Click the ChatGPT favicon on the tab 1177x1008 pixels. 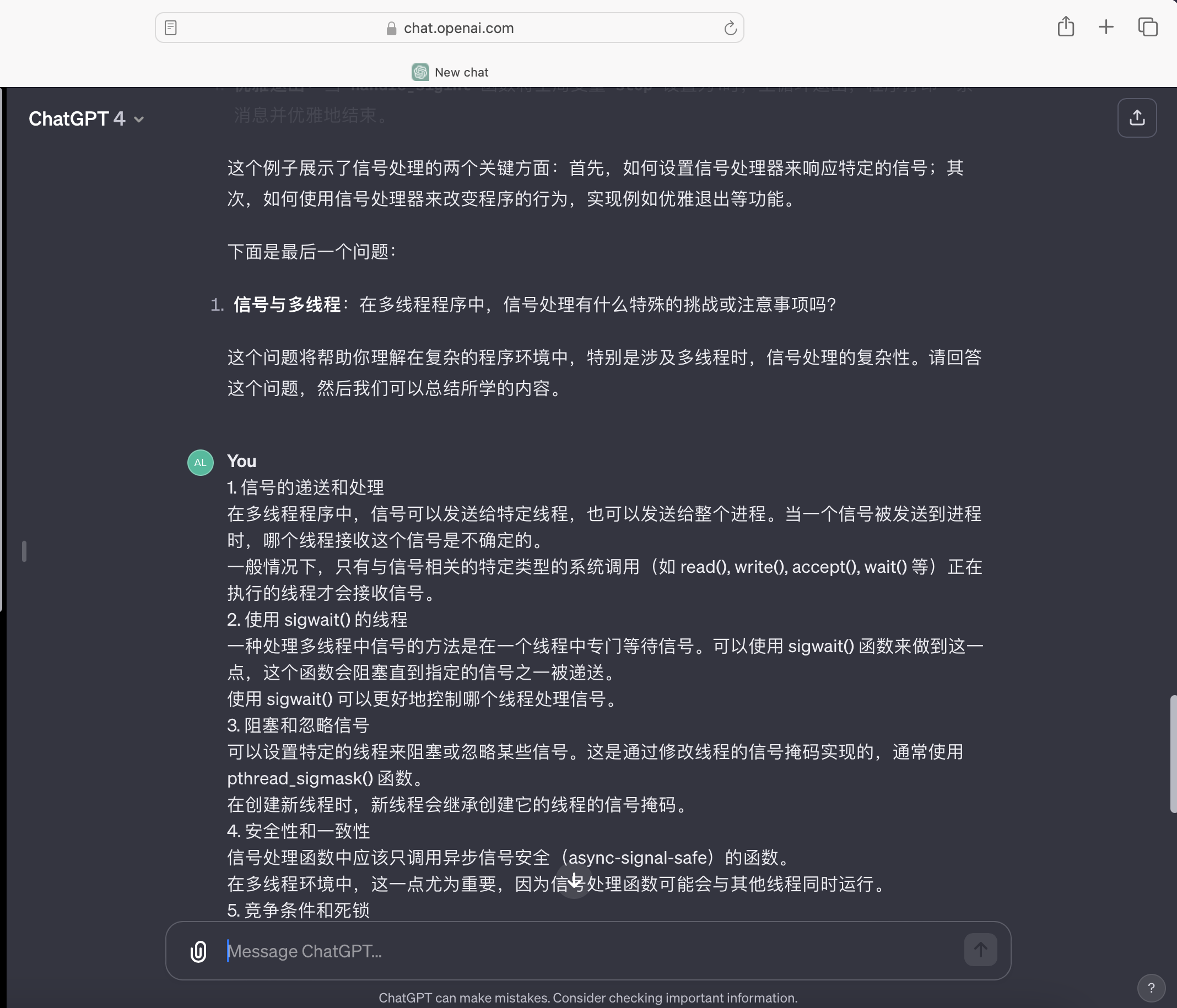(420, 72)
